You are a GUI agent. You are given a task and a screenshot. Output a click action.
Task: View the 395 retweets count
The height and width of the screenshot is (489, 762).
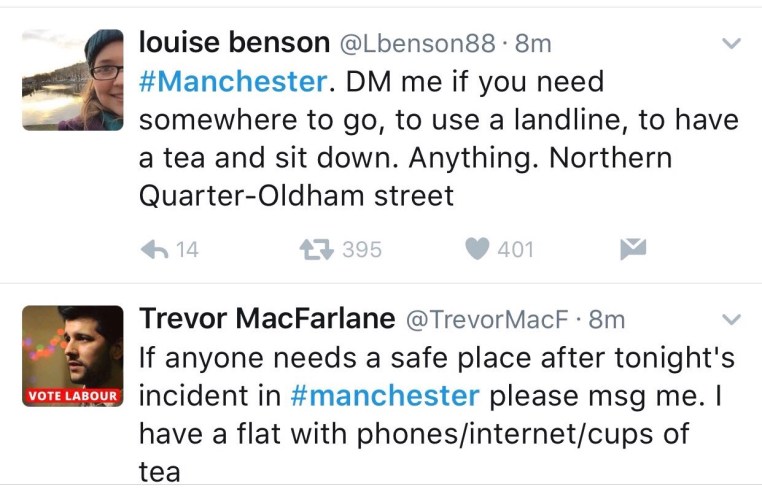tap(362, 250)
